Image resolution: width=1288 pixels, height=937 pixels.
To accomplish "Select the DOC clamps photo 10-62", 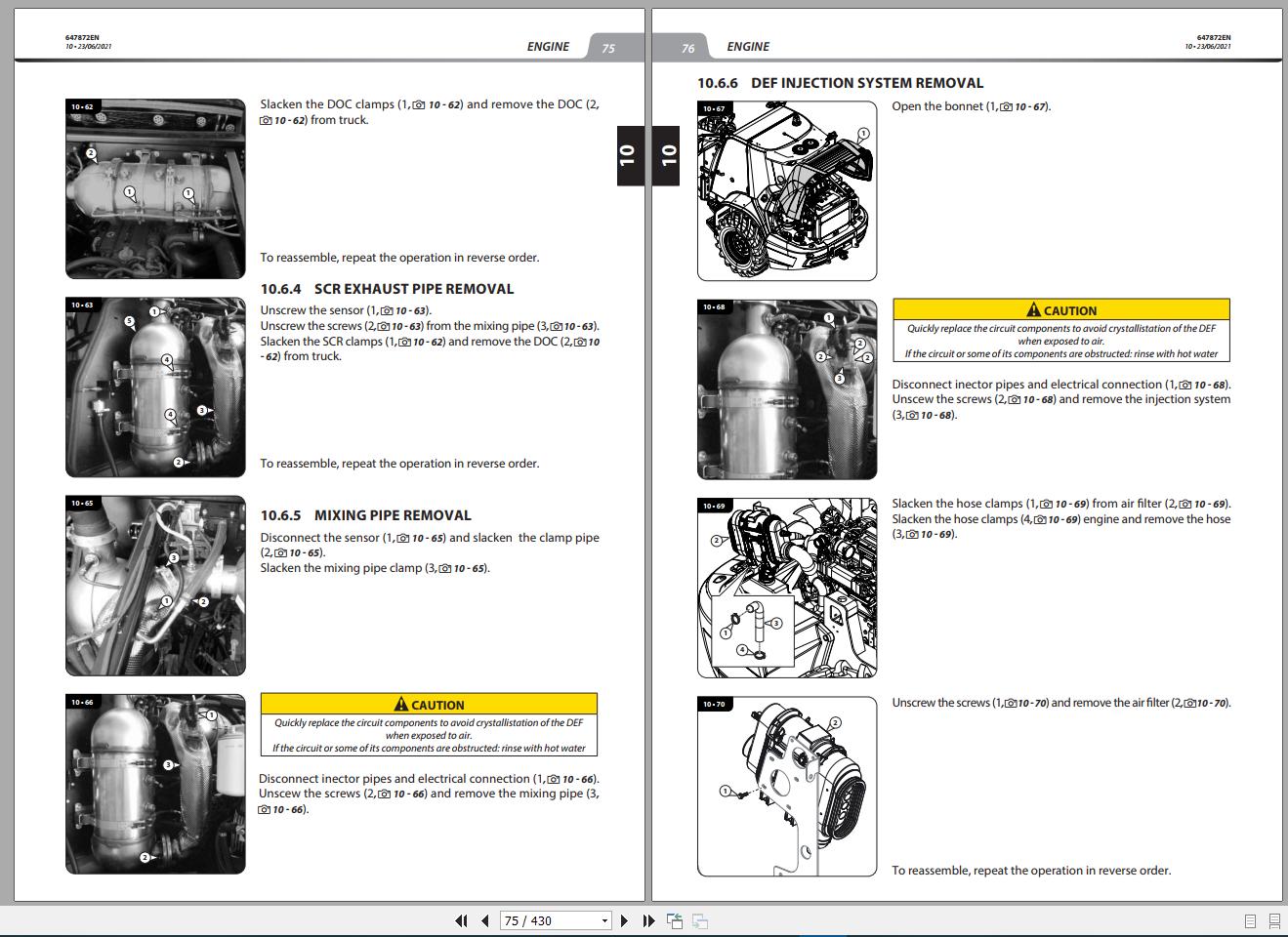I will click(x=156, y=188).
